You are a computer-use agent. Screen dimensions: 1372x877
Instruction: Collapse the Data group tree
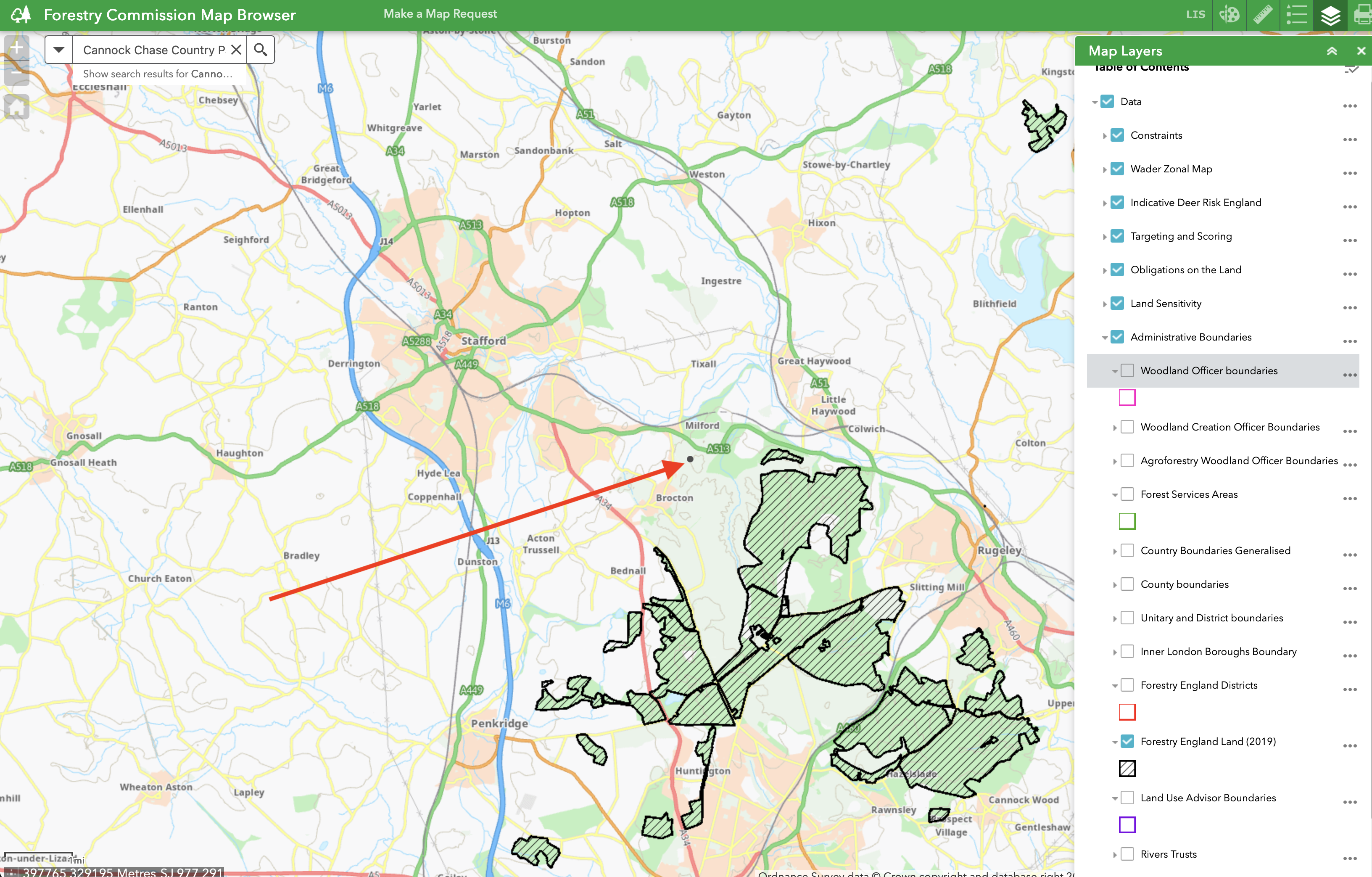coord(1095,103)
